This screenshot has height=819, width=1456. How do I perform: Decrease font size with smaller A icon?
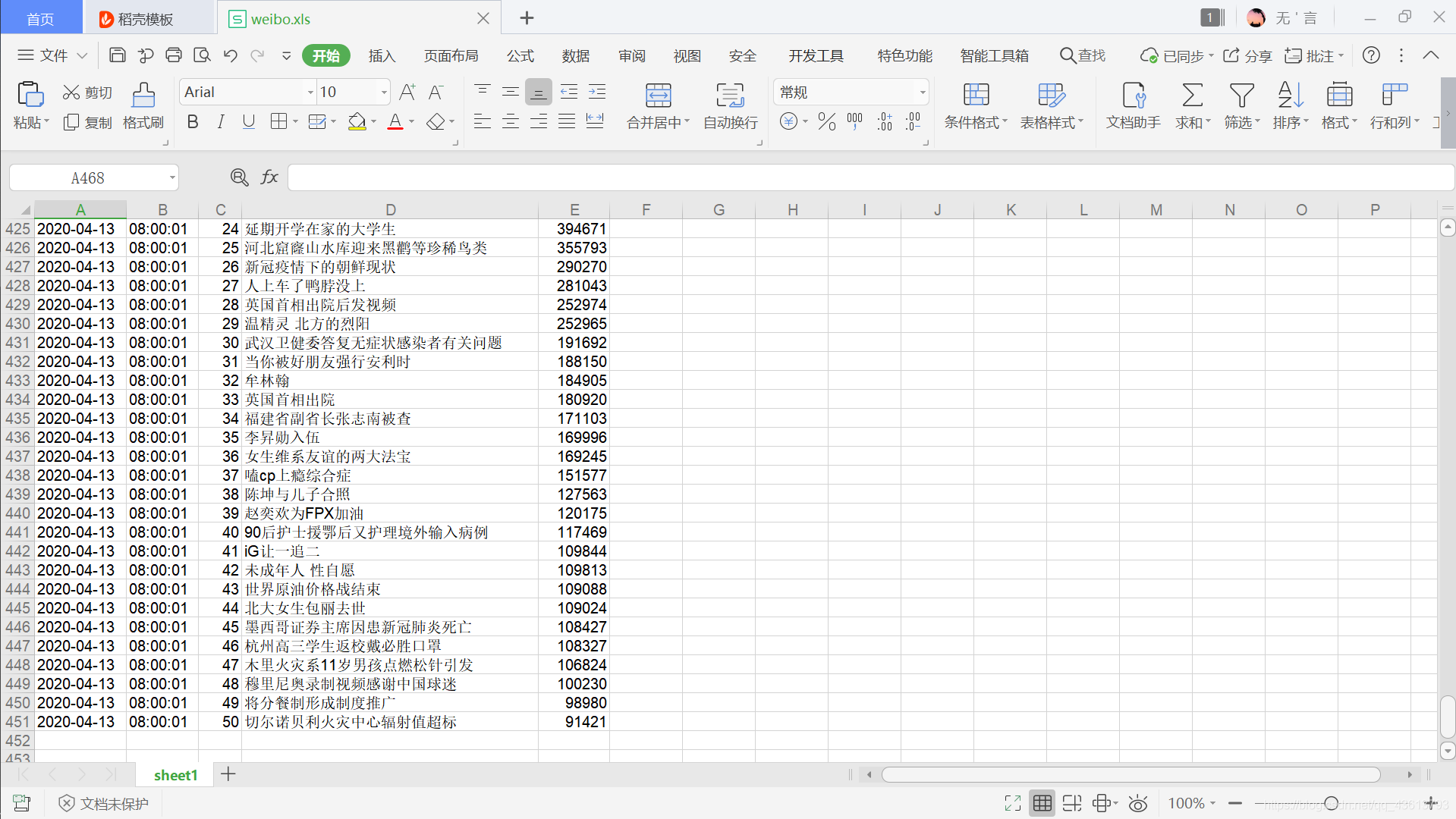click(436, 93)
